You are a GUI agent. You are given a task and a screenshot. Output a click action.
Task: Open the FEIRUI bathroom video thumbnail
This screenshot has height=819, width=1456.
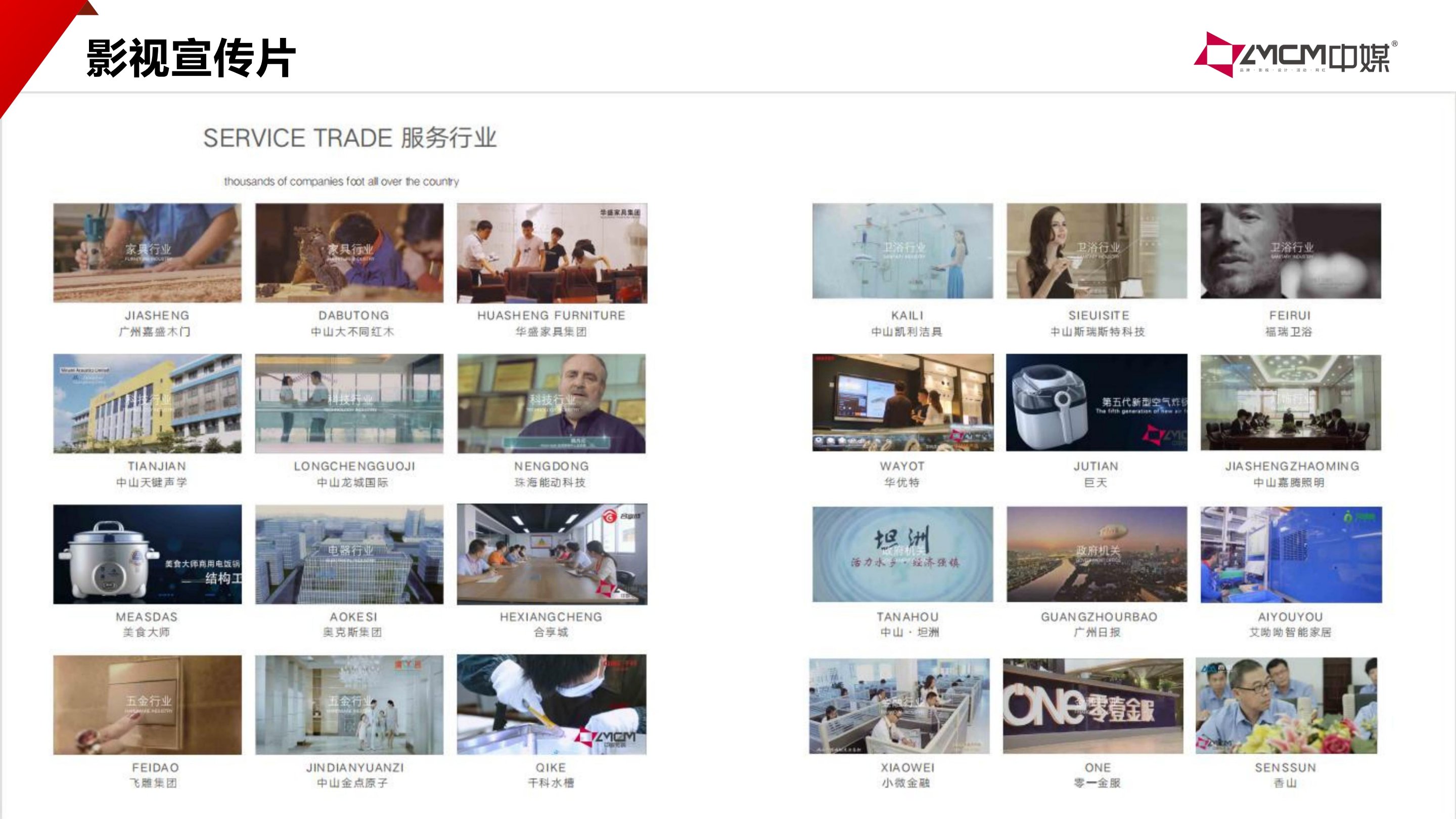pyautogui.click(x=1290, y=250)
